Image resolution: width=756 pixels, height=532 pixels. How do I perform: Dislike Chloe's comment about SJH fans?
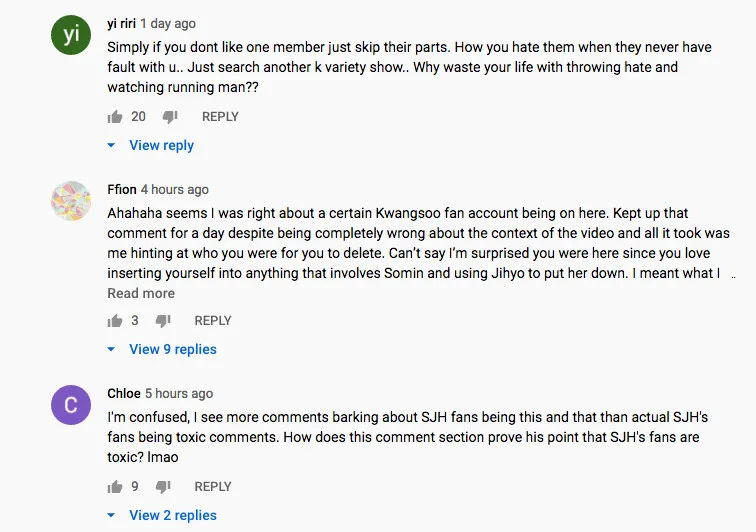click(163, 487)
